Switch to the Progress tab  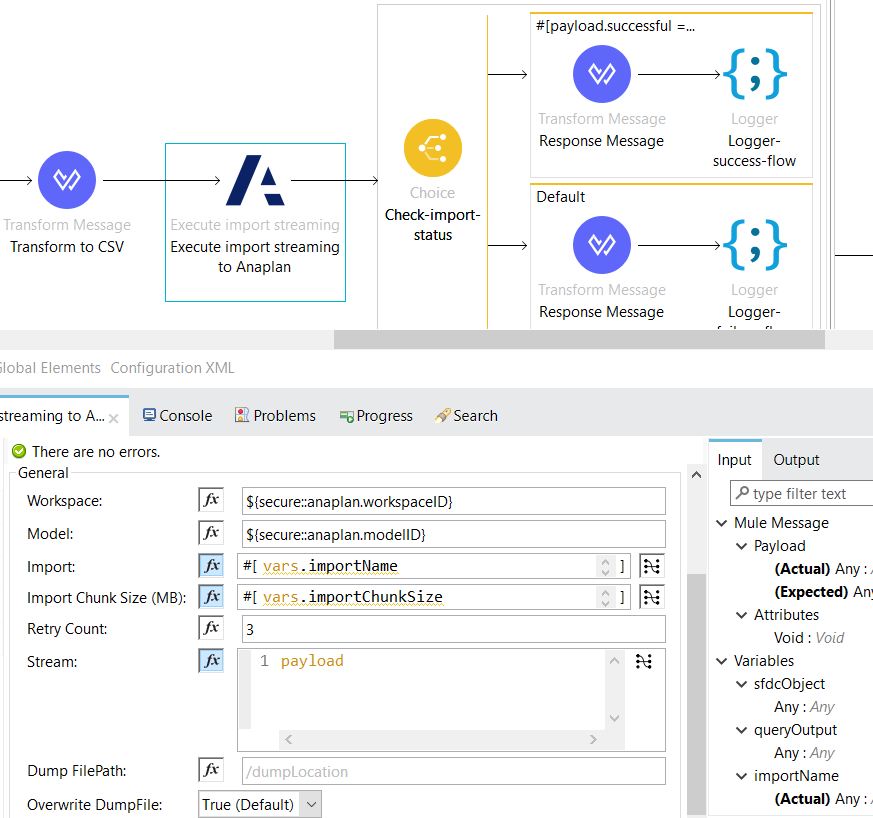click(376, 416)
